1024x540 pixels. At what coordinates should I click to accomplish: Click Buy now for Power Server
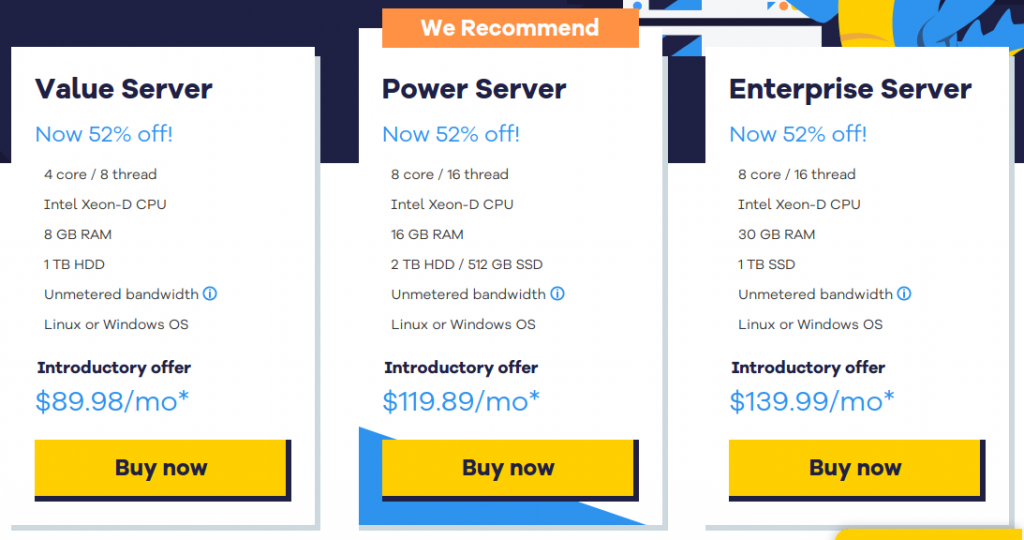coord(508,468)
